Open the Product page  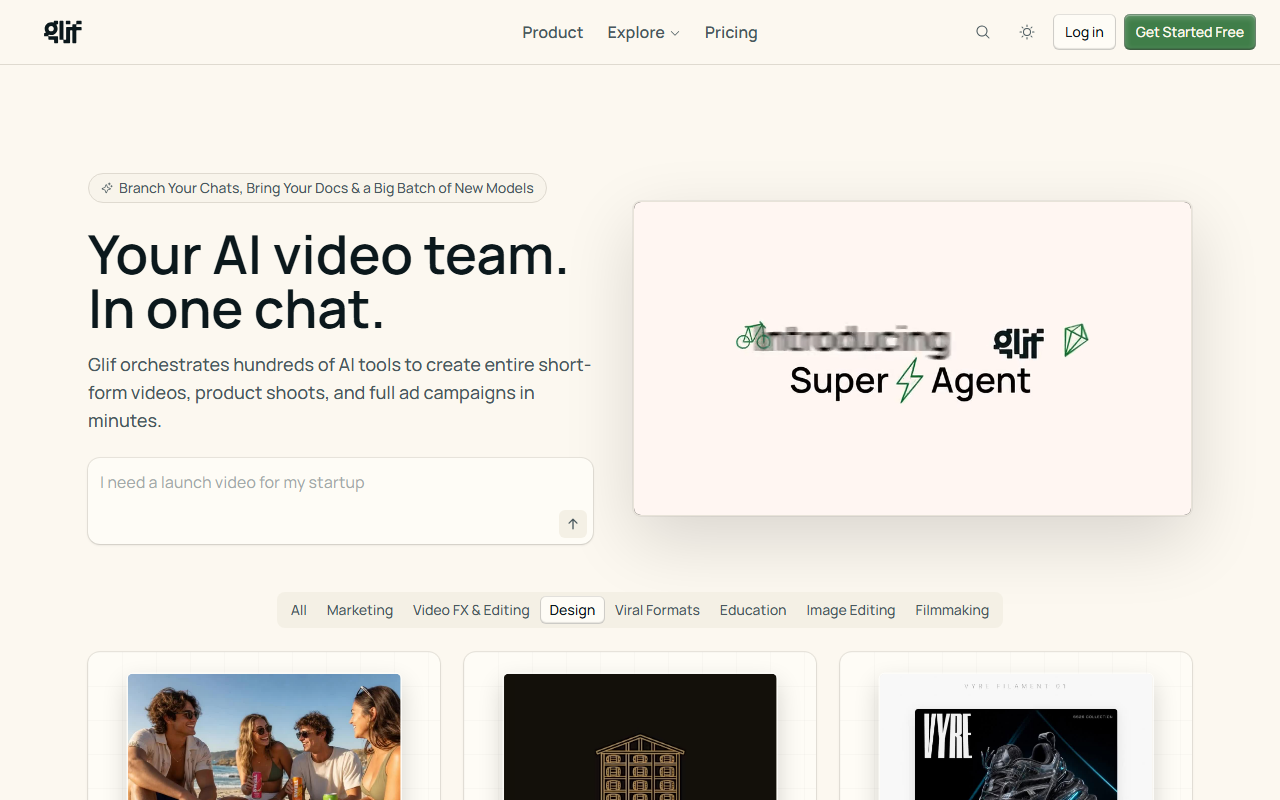pyautogui.click(x=552, y=32)
